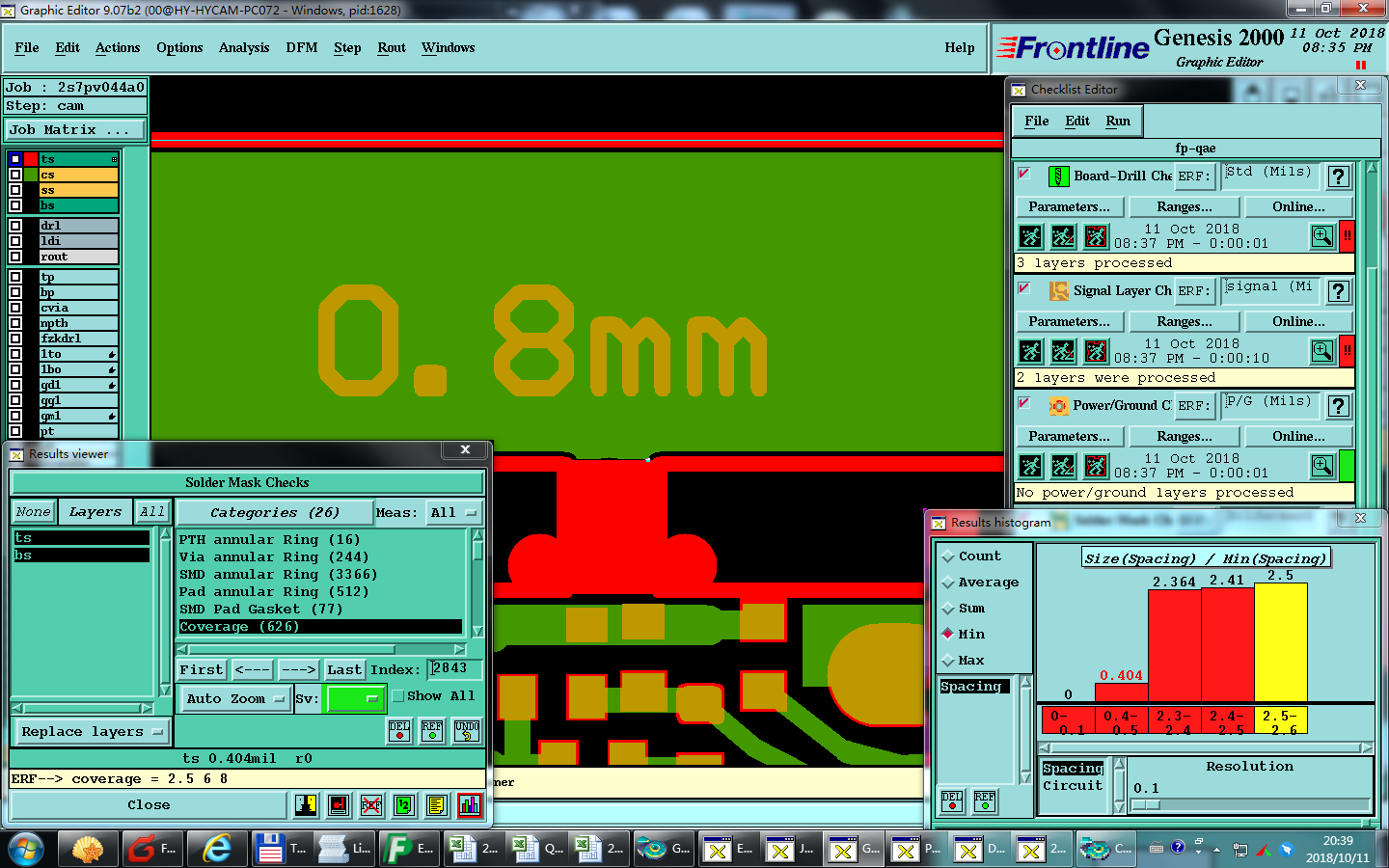This screenshot has width=1389, height=868.
Task: Click black and yellow silhouette icon
Action: click(x=306, y=804)
